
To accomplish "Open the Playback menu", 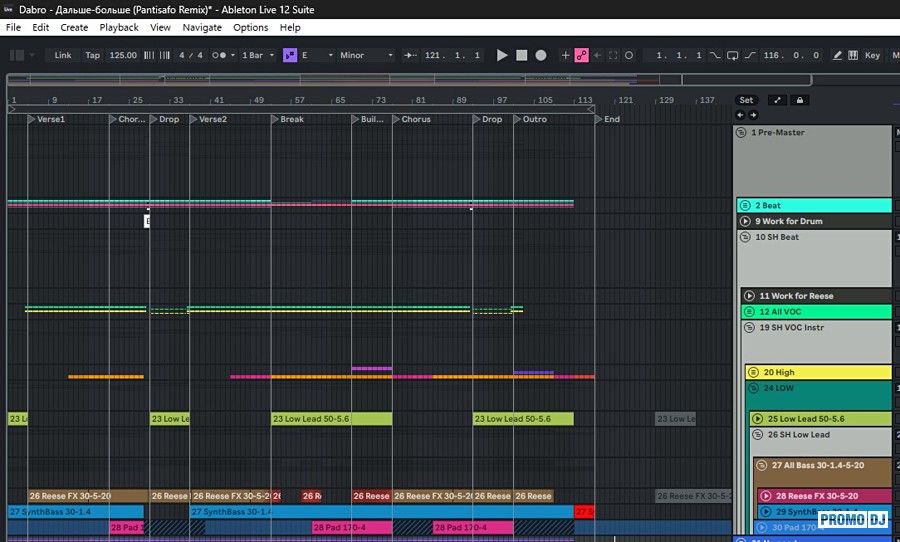I will pos(119,28).
